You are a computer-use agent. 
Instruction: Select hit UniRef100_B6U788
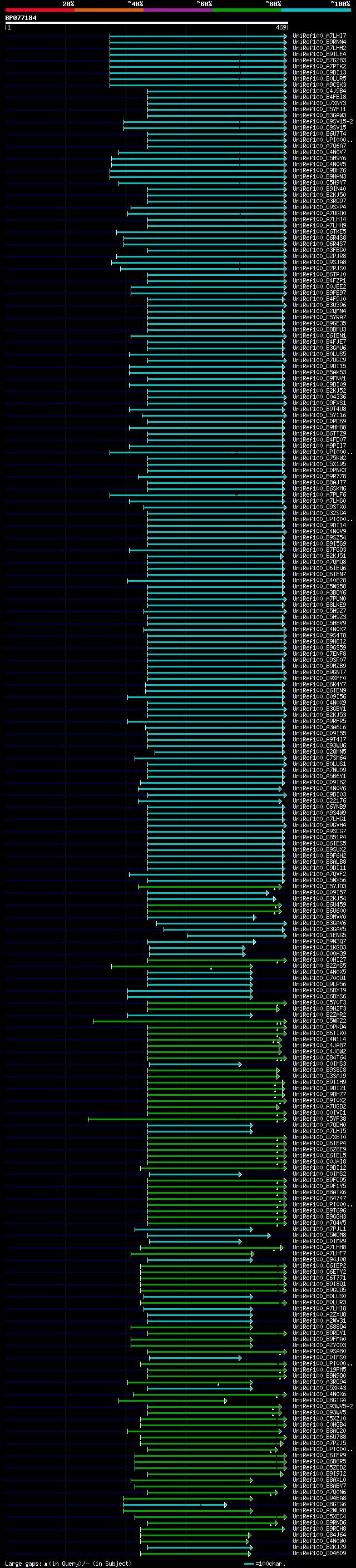coord(319,1437)
